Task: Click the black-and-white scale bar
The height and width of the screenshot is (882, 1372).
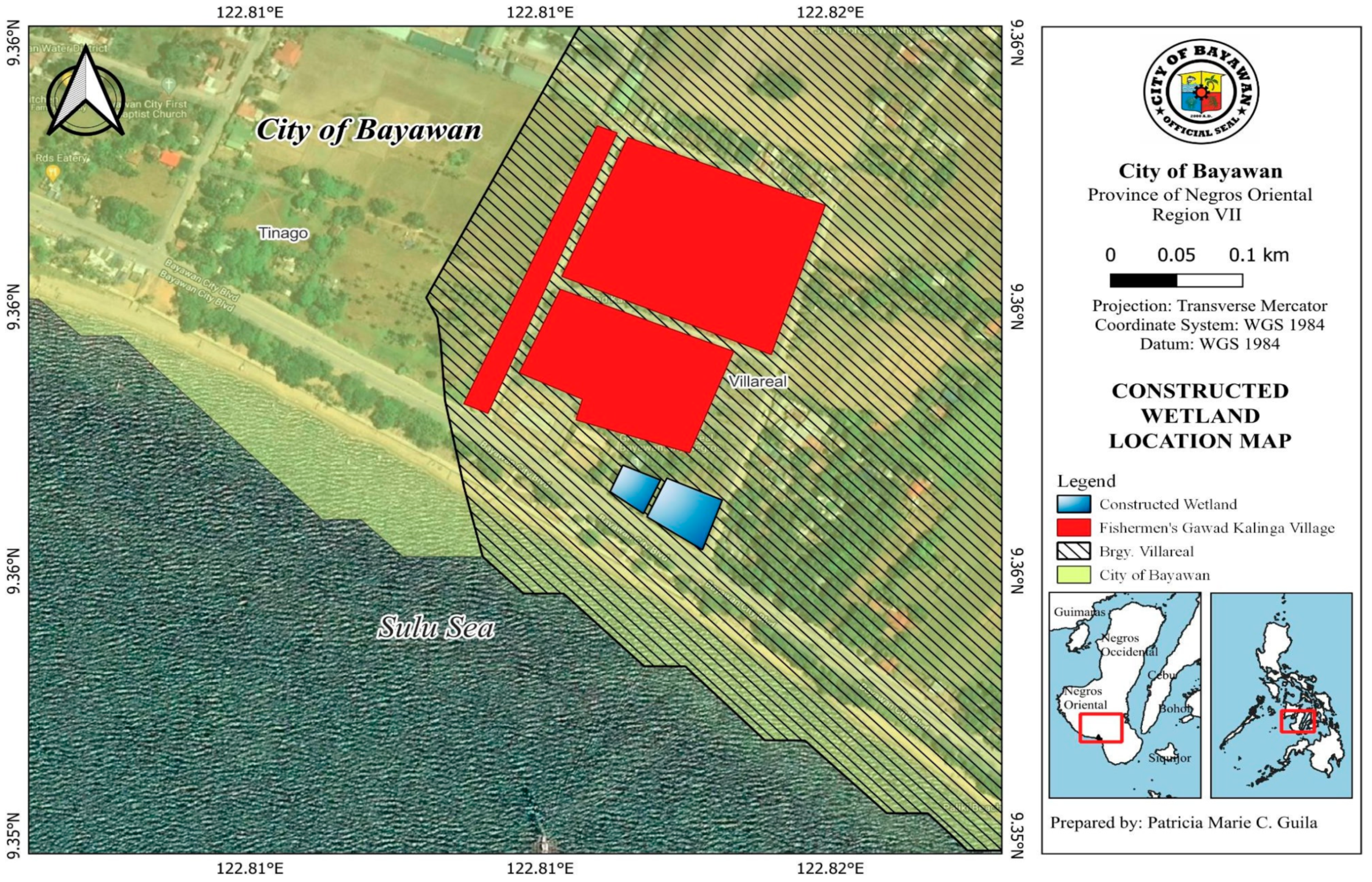Action: (1176, 280)
